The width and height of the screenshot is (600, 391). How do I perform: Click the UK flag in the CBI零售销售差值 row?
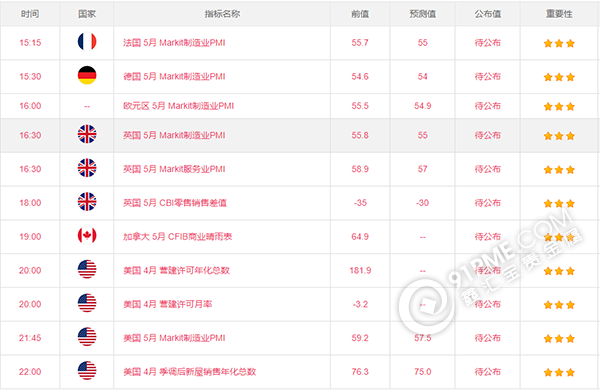[x=87, y=202]
